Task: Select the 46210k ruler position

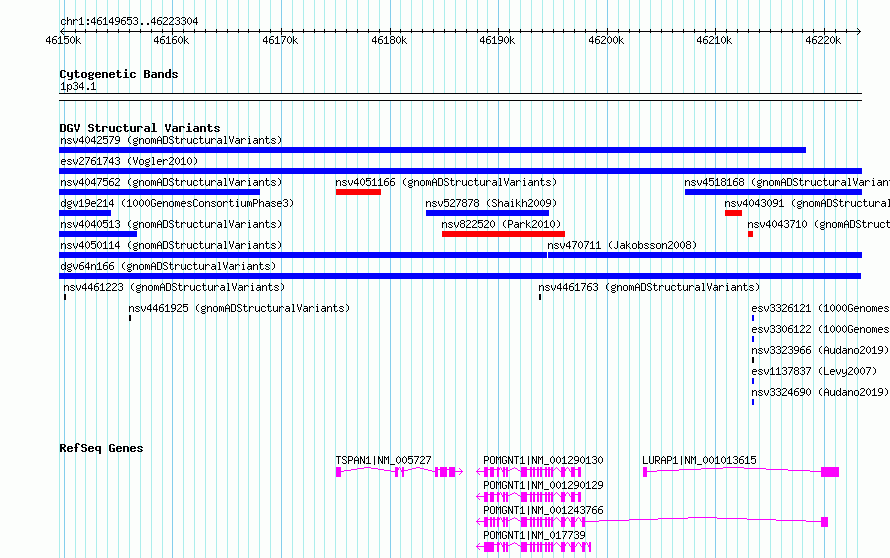Action: click(x=713, y=40)
